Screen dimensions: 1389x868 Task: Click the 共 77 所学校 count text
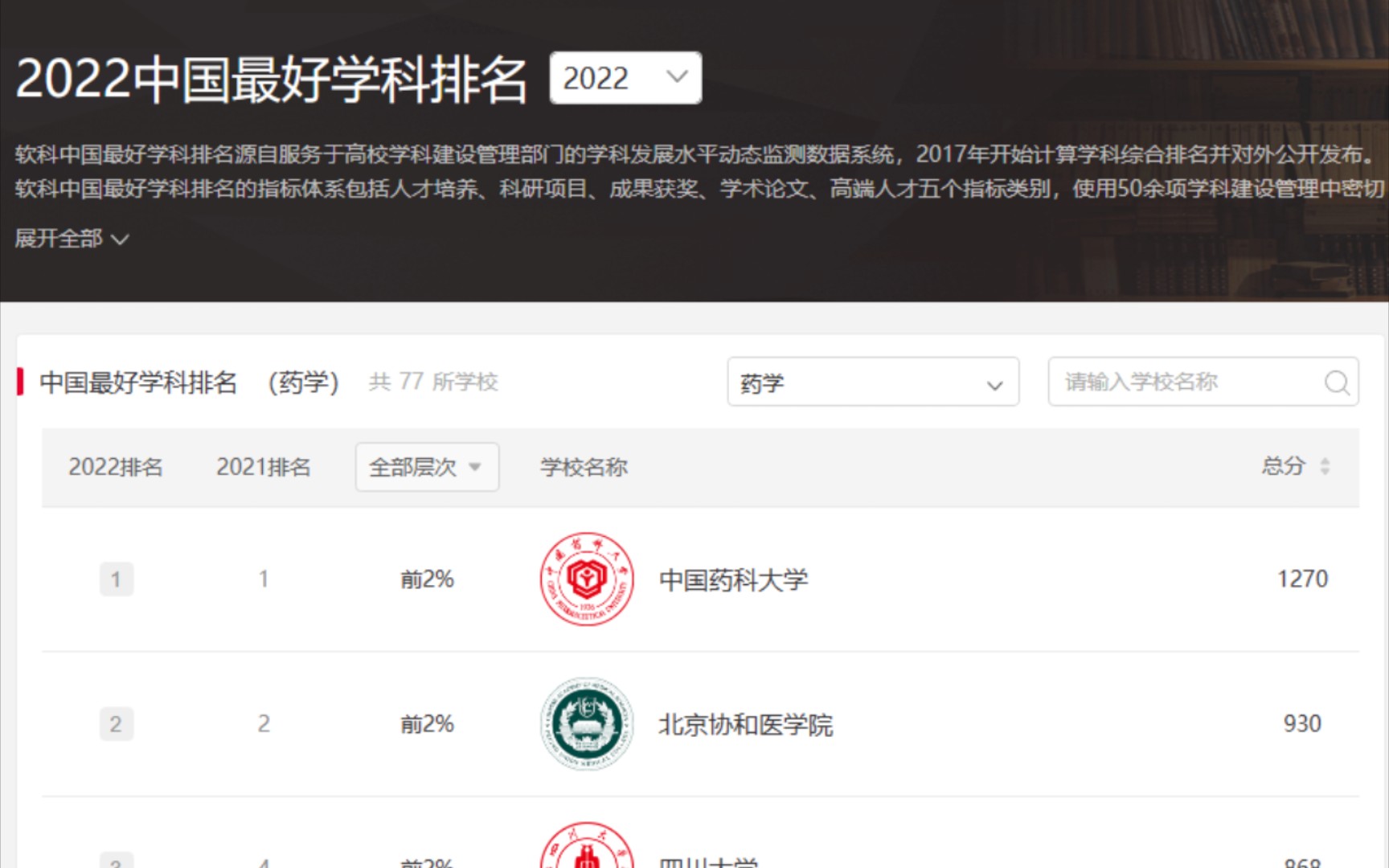tap(433, 382)
